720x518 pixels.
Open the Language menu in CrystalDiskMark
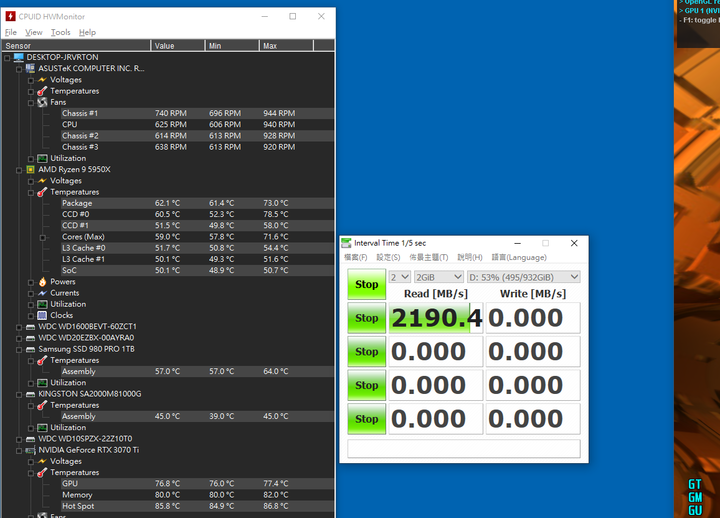point(519,257)
